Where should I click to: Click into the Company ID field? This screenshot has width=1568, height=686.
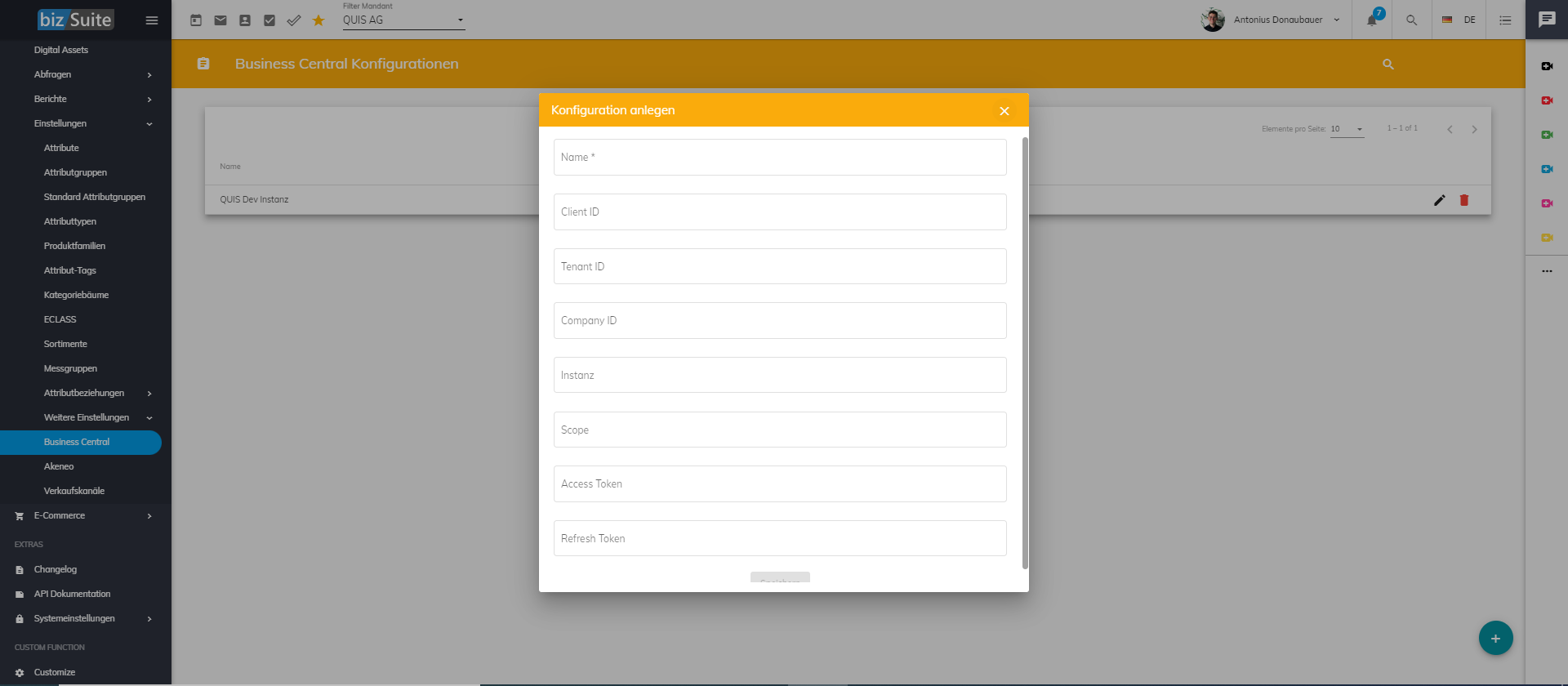780,320
